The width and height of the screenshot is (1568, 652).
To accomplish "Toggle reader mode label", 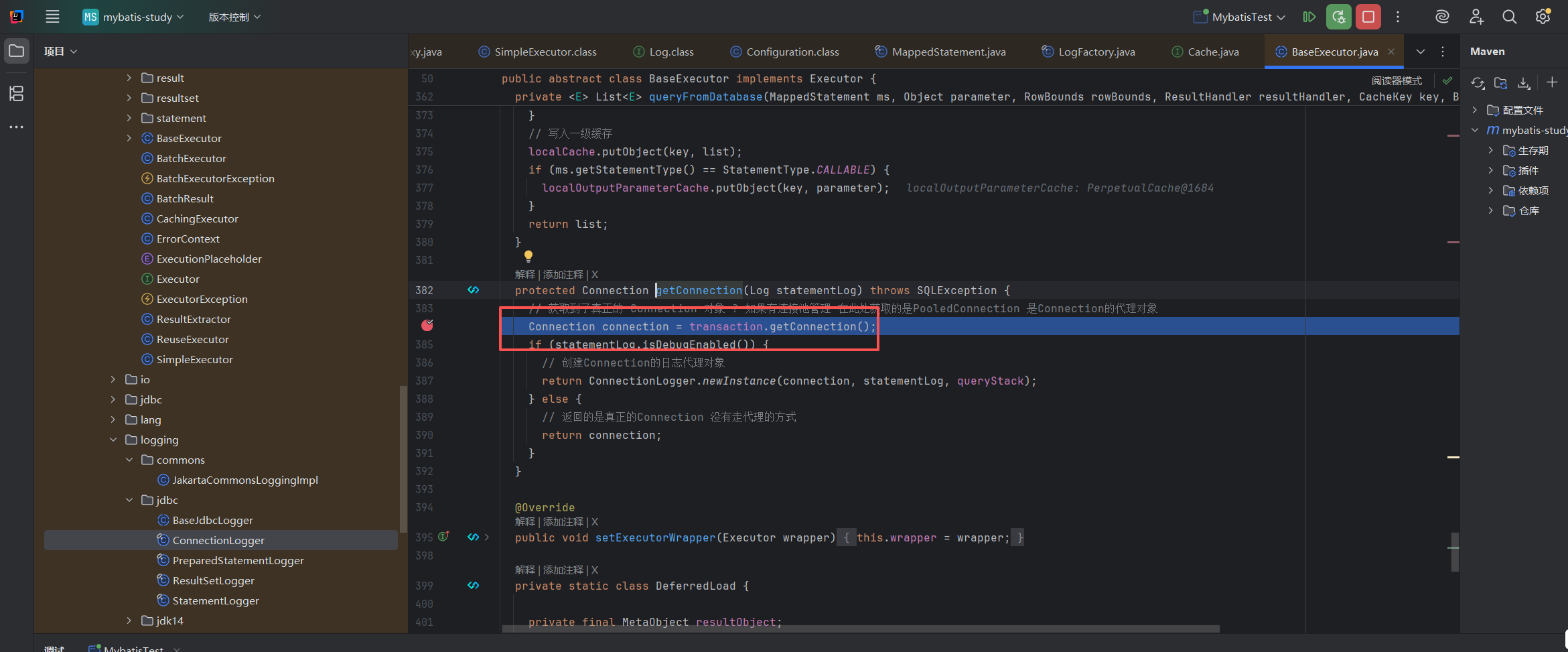I will point(1397,80).
